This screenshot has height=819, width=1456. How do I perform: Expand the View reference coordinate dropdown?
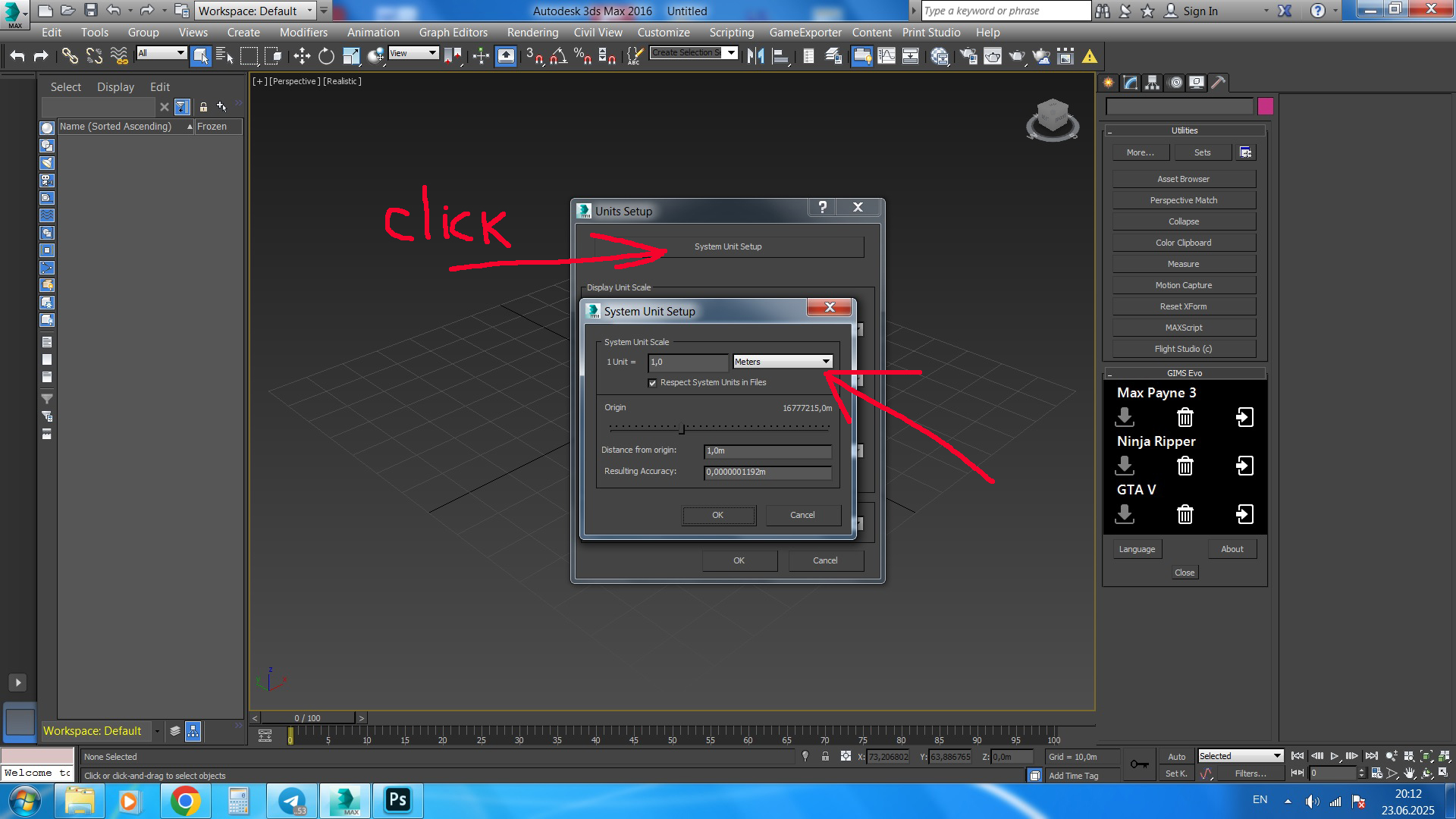coord(413,53)
